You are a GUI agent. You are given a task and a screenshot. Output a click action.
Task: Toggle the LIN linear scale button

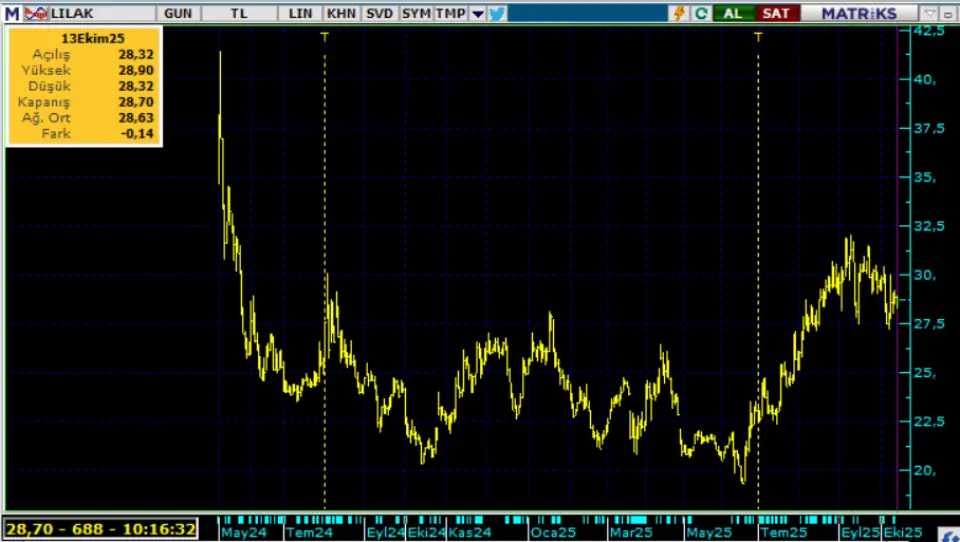pos(300,14)
